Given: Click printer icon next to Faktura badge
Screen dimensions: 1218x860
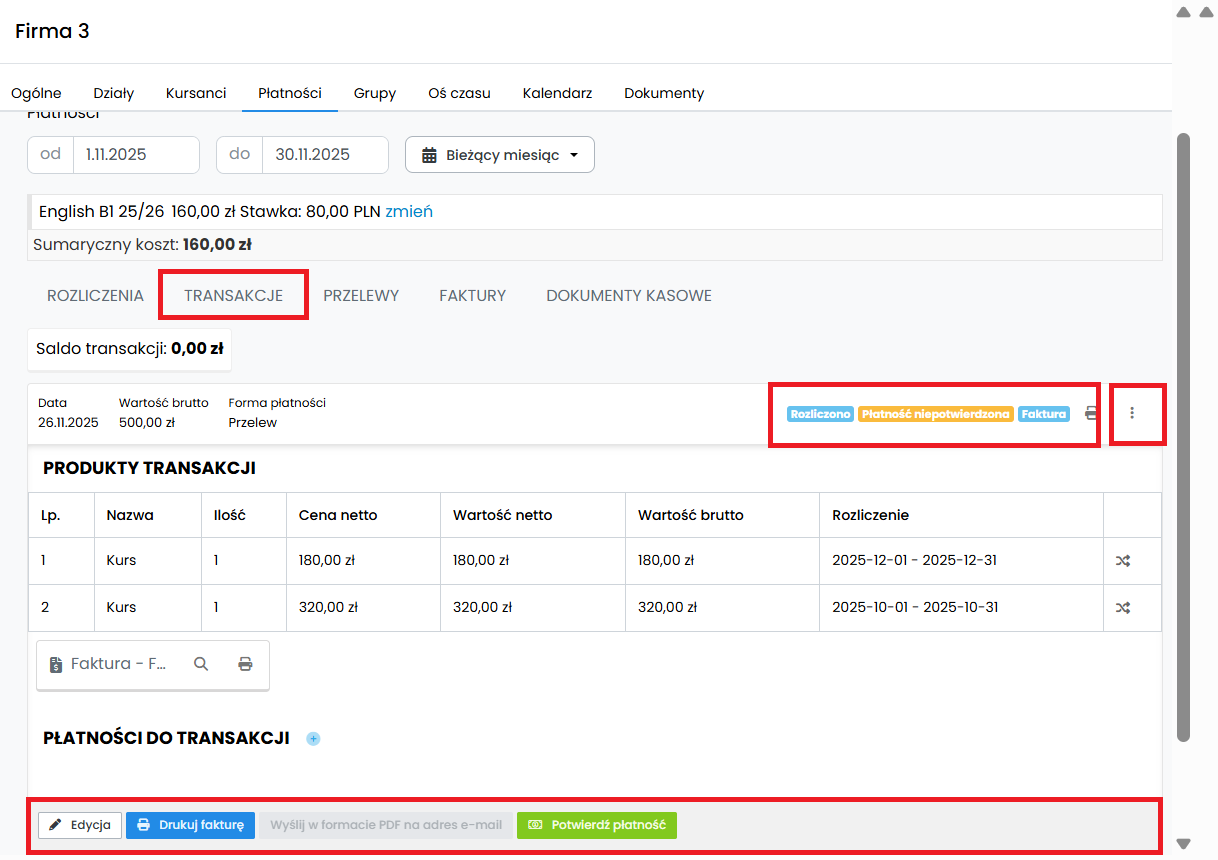Looking at the screenshot, I should [1090, 413].
